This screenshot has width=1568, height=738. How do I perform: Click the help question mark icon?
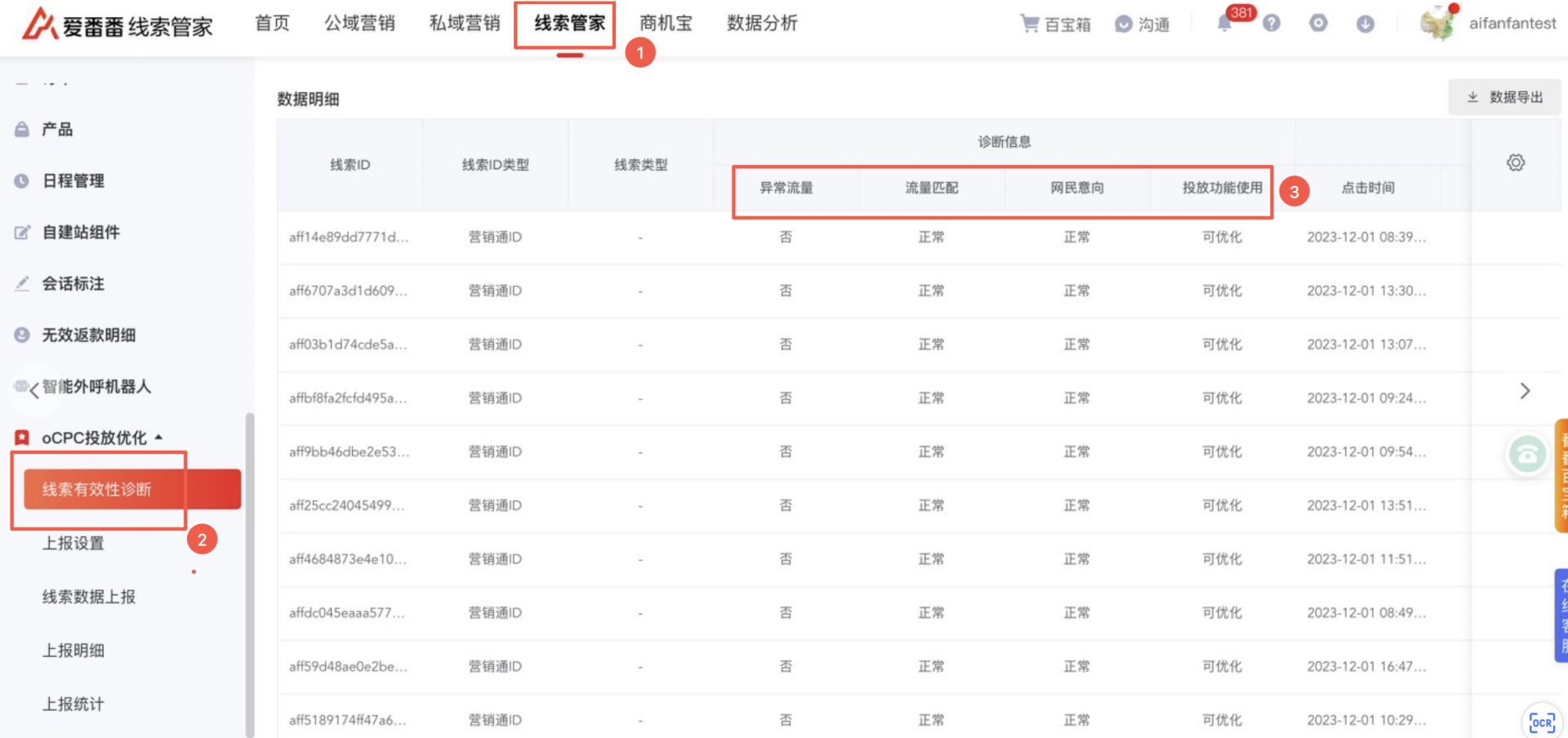pos(1271,24)
